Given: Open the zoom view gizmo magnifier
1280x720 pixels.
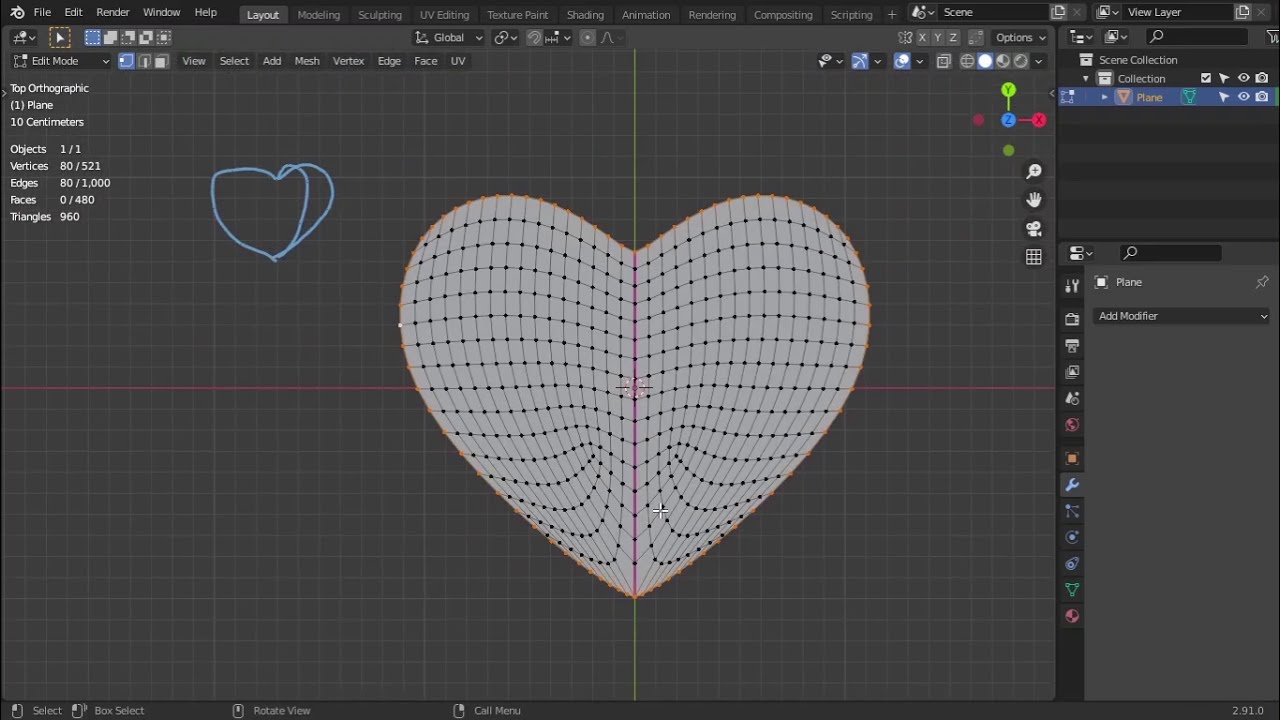Looking at the screenshot, I should (1034, 172).
